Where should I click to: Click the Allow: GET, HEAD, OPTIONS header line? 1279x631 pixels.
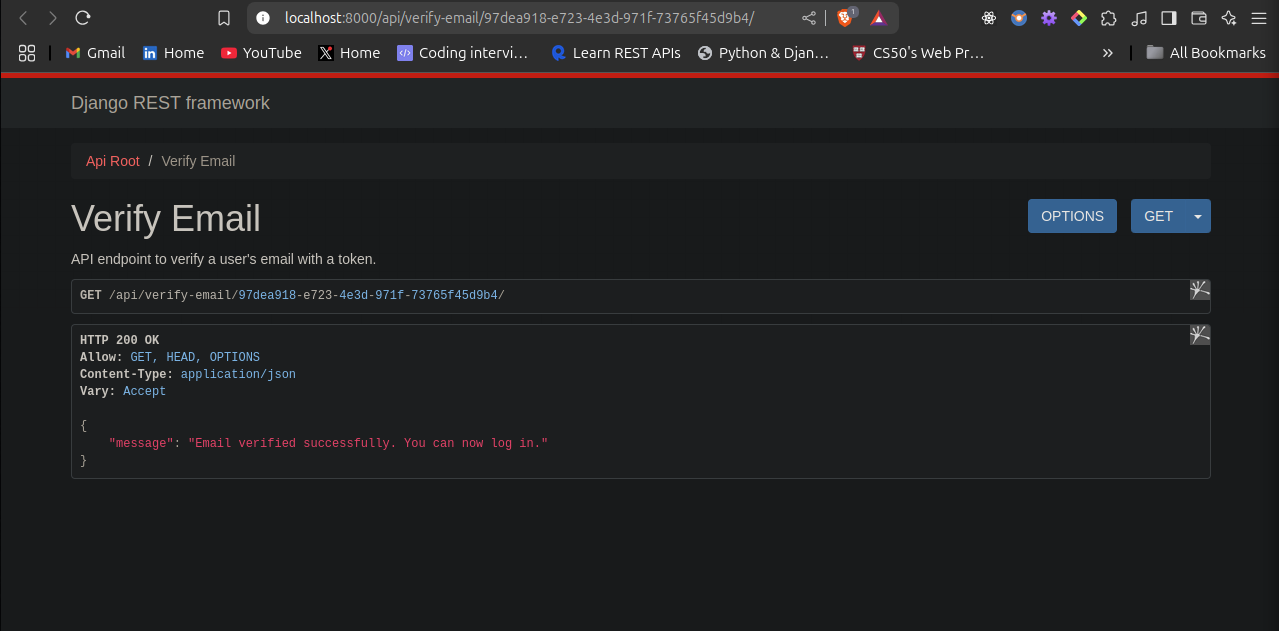click(170, 357)
